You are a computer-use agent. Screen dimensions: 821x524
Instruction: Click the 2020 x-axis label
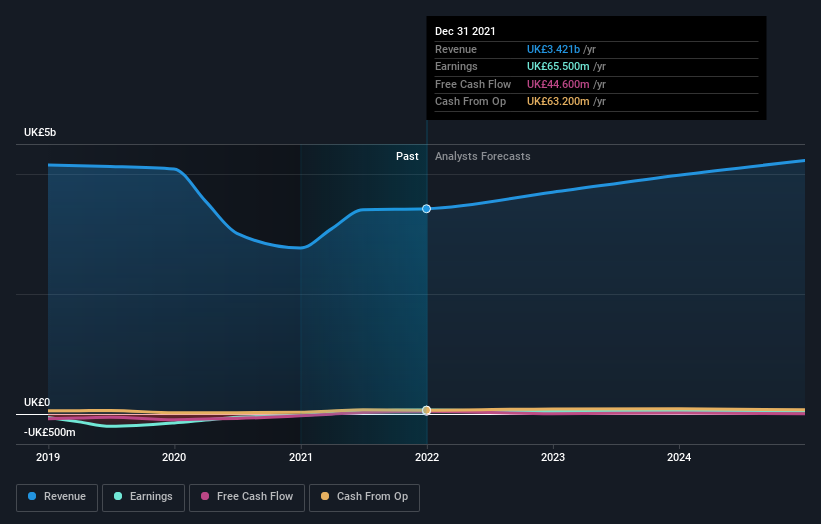pyautogui.click(x=174, y=458)
